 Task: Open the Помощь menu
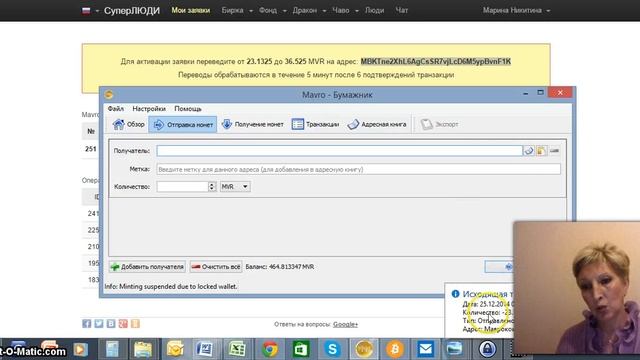point(188,109)
